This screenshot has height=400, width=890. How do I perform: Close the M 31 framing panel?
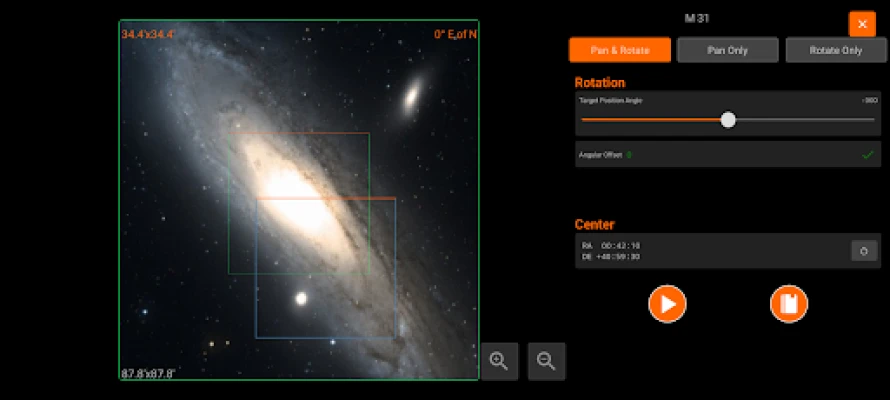coord(862,24)
